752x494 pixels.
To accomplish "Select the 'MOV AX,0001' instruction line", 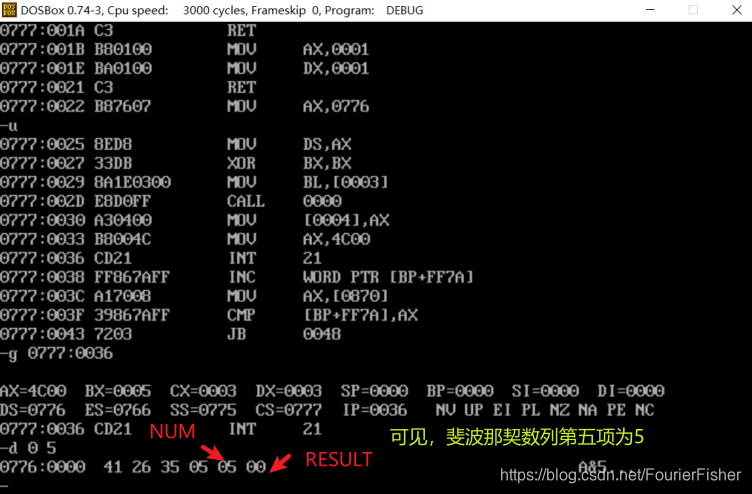I will coord(185,49).
